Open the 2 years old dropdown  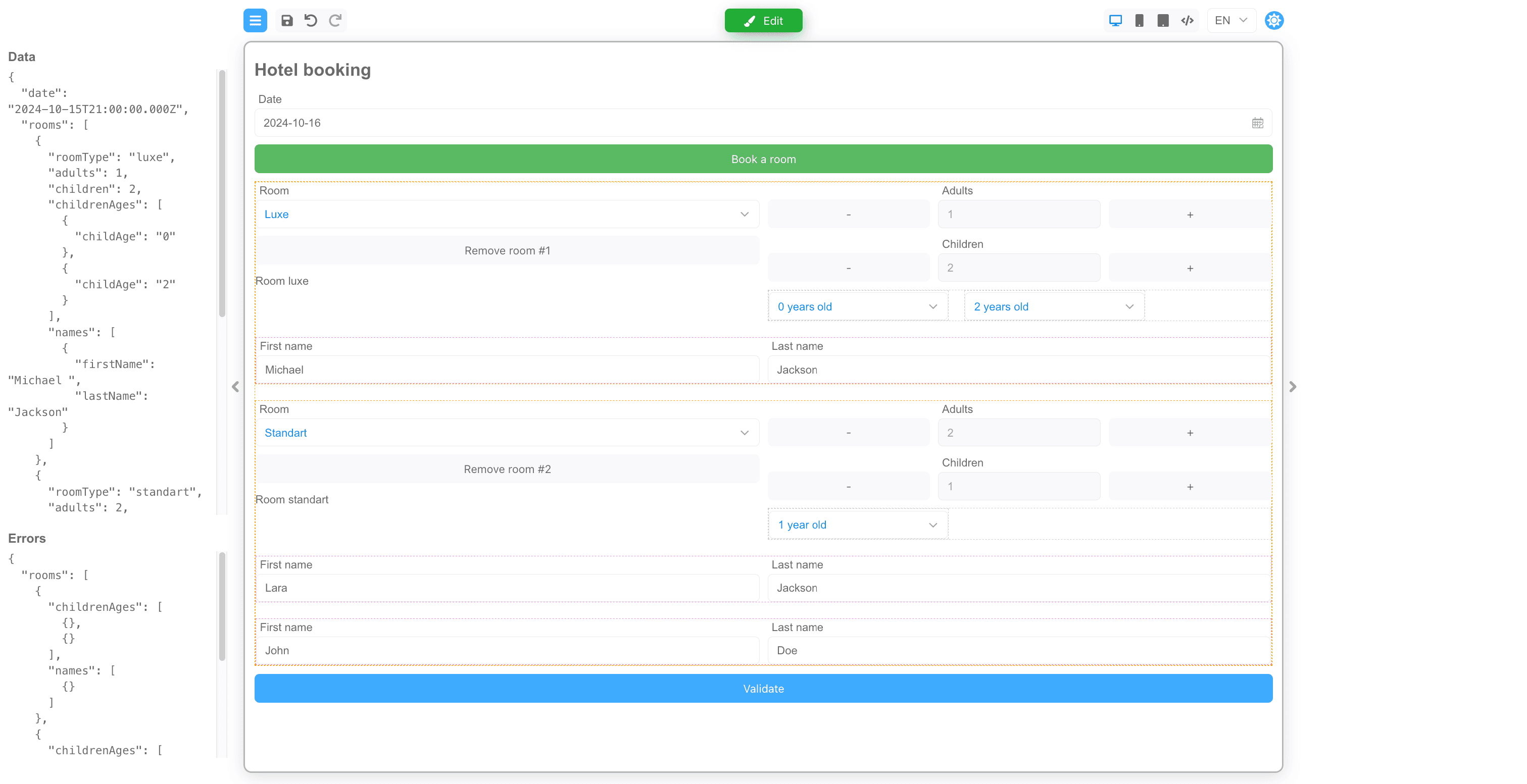(1053, 307)
